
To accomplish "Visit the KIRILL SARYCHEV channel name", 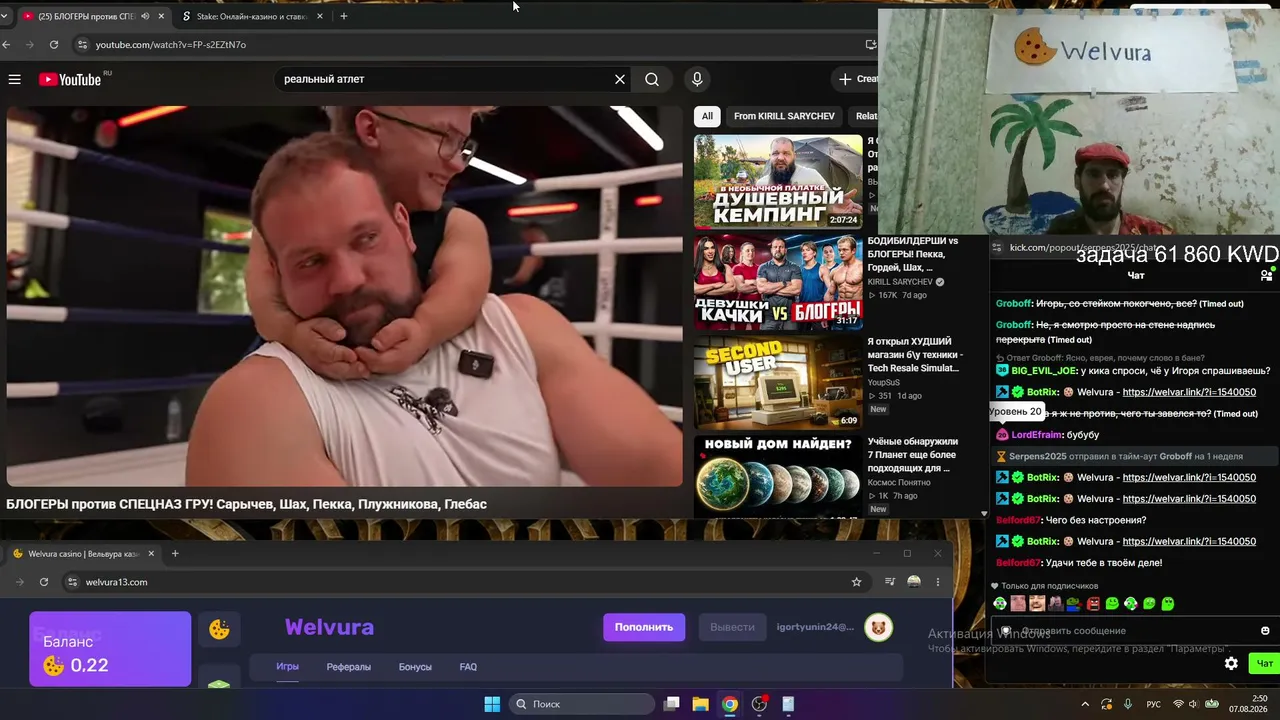I will tap(900, 282).
